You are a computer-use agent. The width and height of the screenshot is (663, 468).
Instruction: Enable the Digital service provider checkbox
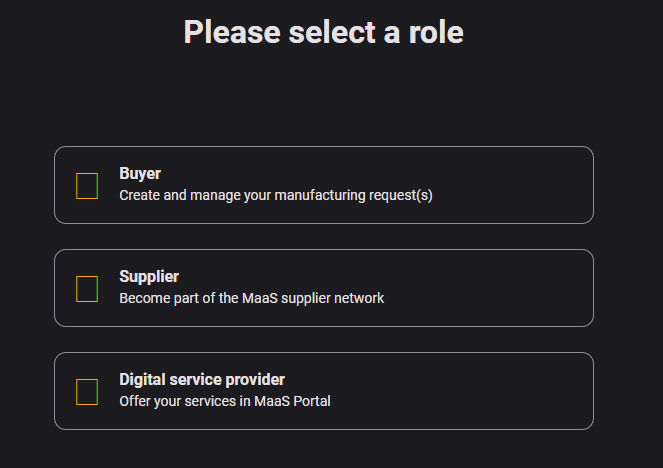pyautogui.click(x=87, y=392)
